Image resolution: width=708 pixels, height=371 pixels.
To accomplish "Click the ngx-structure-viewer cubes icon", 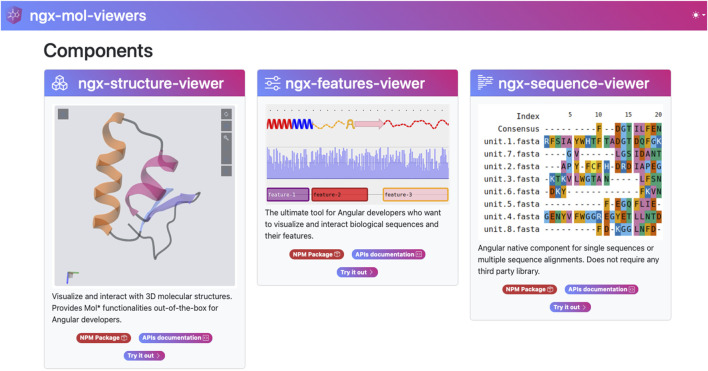I will click(x=60, y=83).
